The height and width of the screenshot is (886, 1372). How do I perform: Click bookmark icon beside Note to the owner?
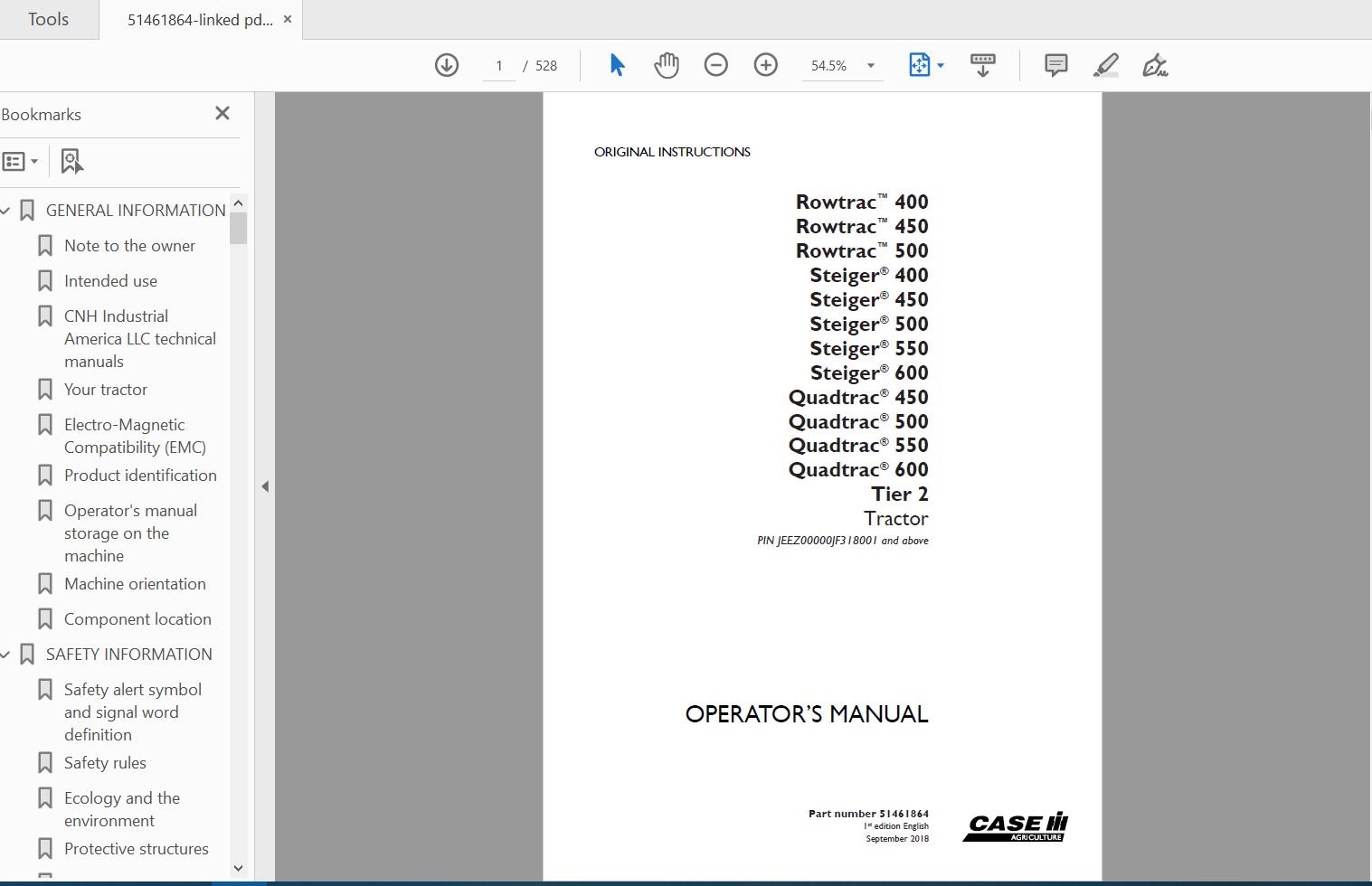45,246
